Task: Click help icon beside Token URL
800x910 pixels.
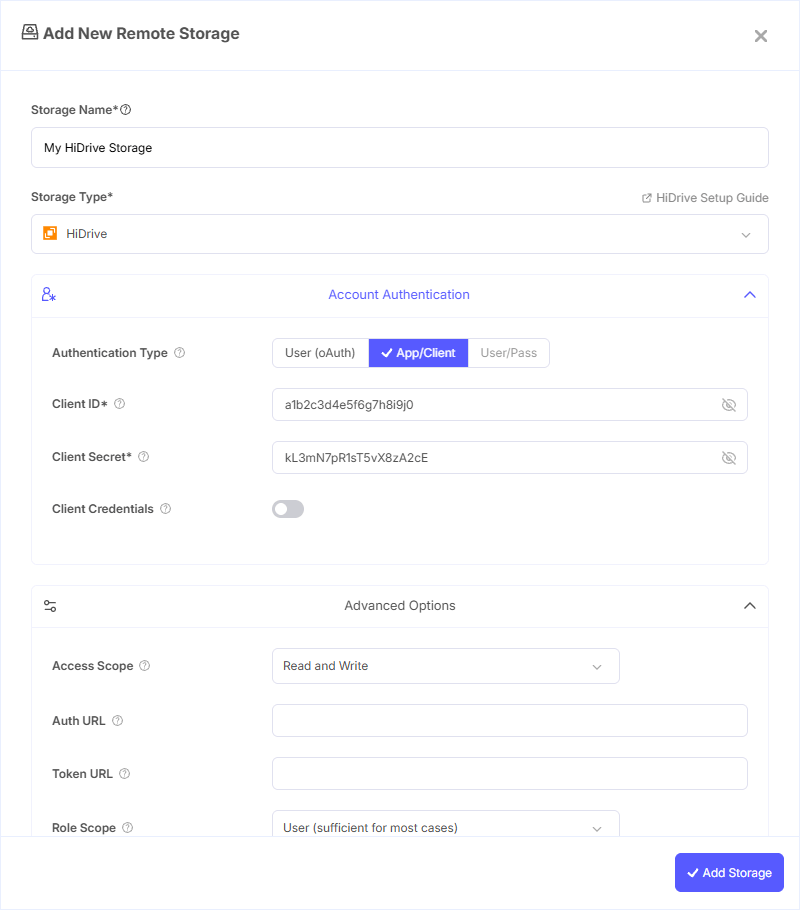Action: click(125, 774)
